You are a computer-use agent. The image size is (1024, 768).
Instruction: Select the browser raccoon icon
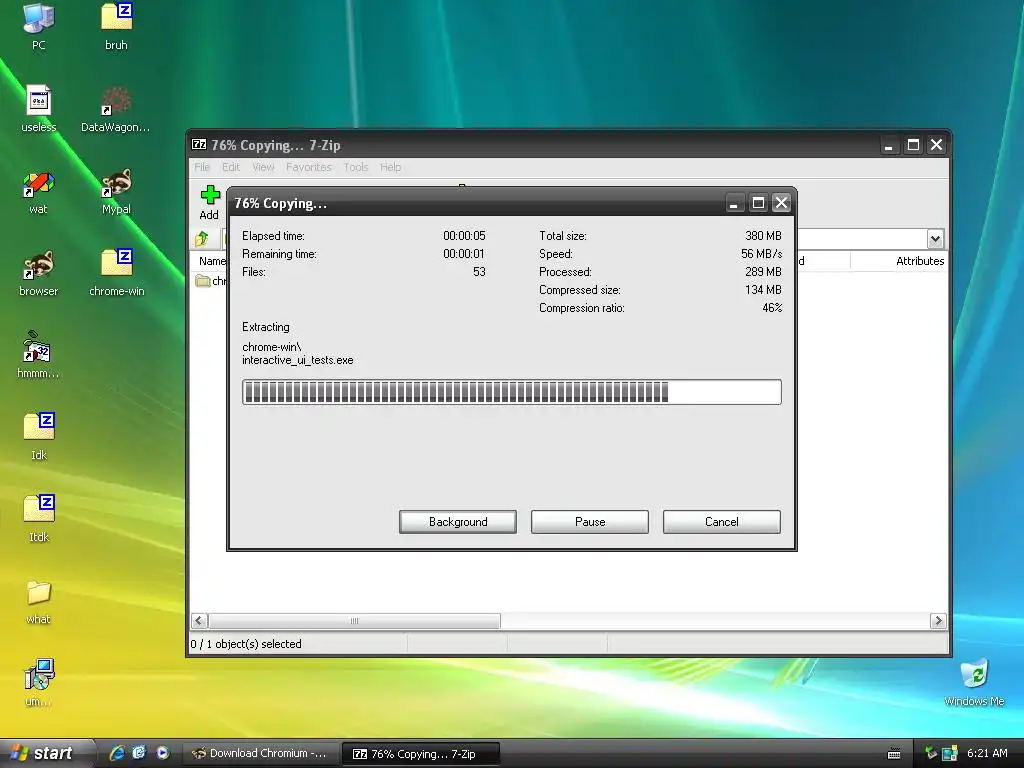39,273
